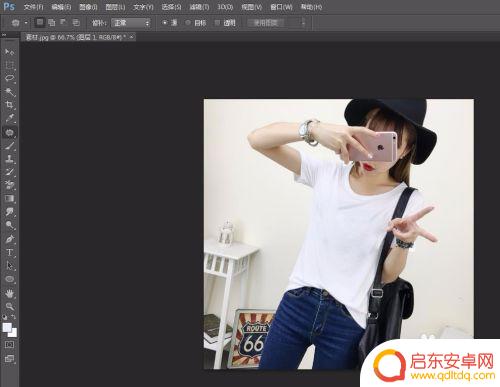Expand the collapsed toolbox panel arrows

point(4,35)
